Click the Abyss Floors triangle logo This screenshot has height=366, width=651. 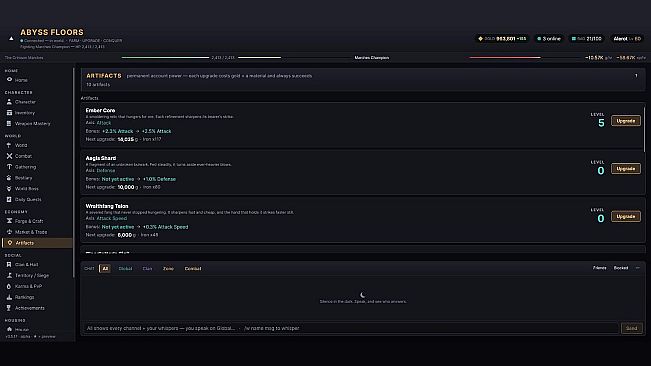pos(11,39)
